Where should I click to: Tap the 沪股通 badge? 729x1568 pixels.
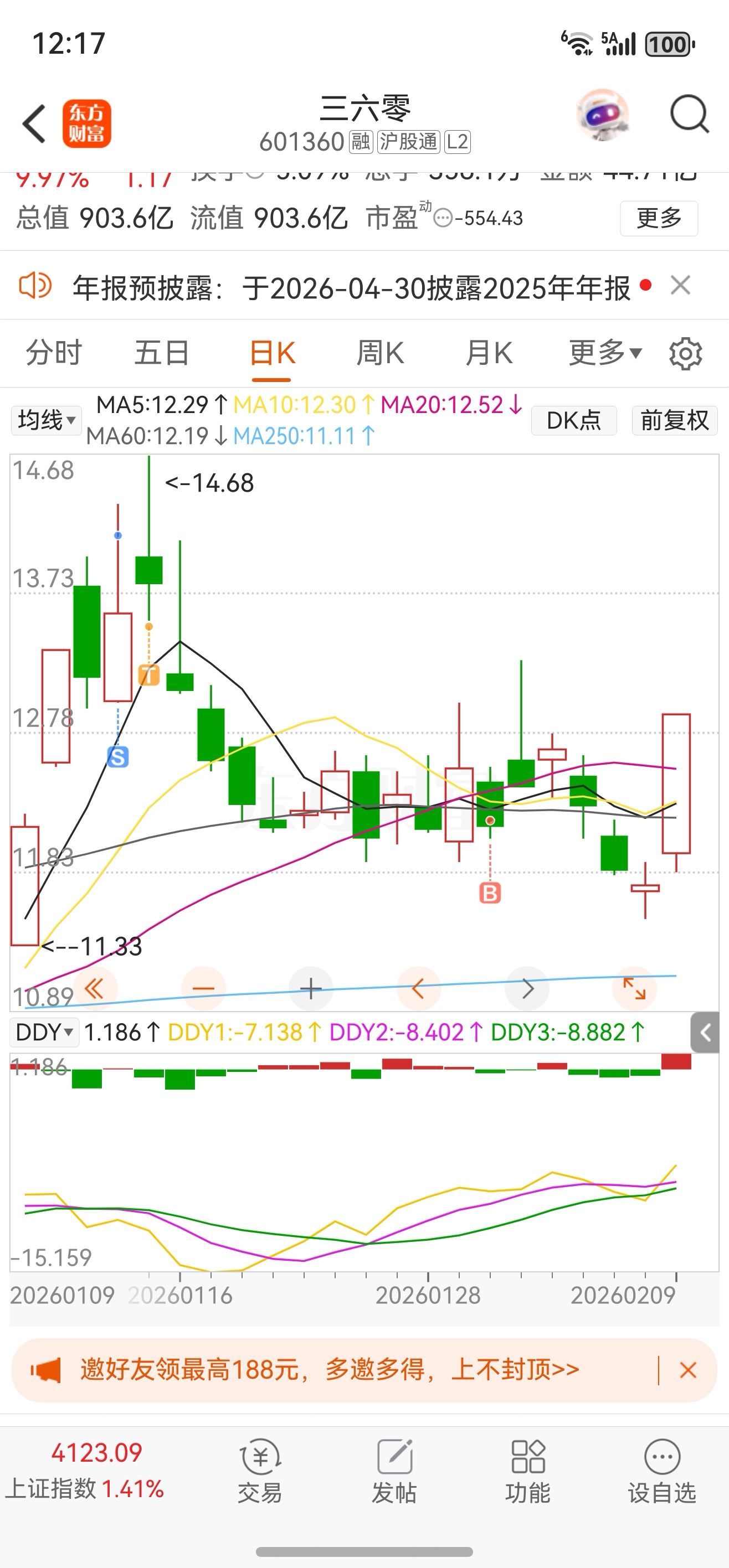pos(408,142)
